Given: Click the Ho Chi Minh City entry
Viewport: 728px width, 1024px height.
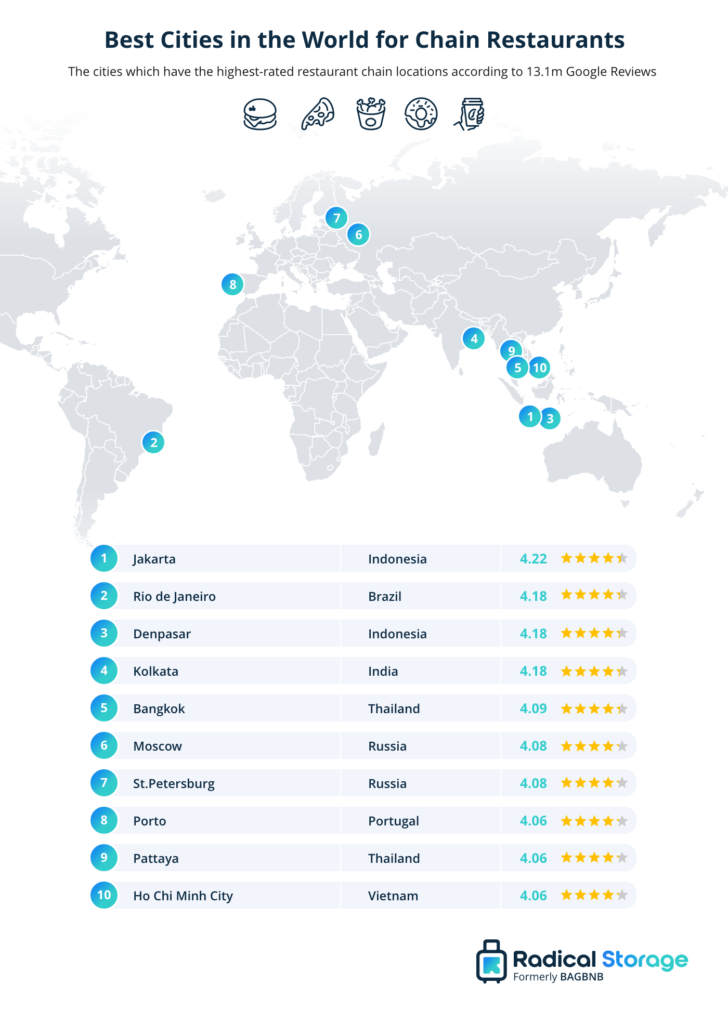Looking at the screenshot, I should coord(183,895).
